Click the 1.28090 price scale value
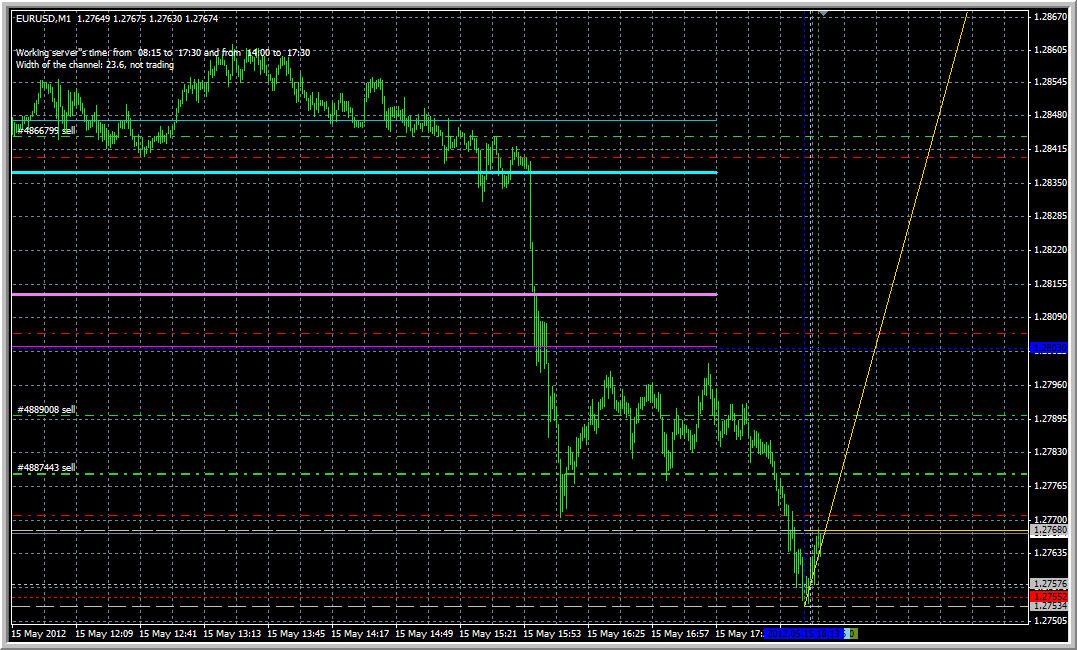Screen dimensions: 1077x650 [1050, 317]
